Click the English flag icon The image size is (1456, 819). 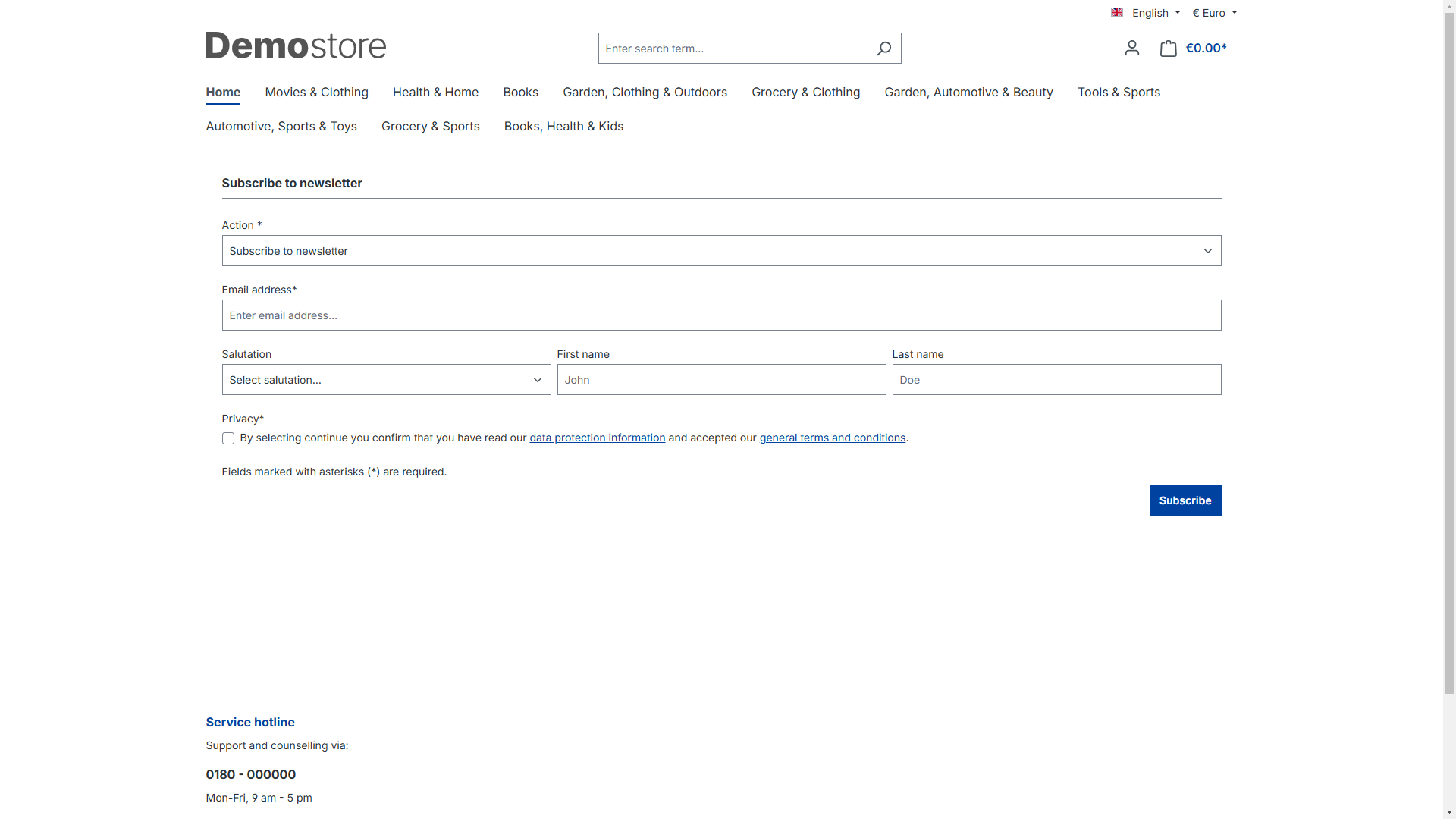click(x=1116, y=12)
